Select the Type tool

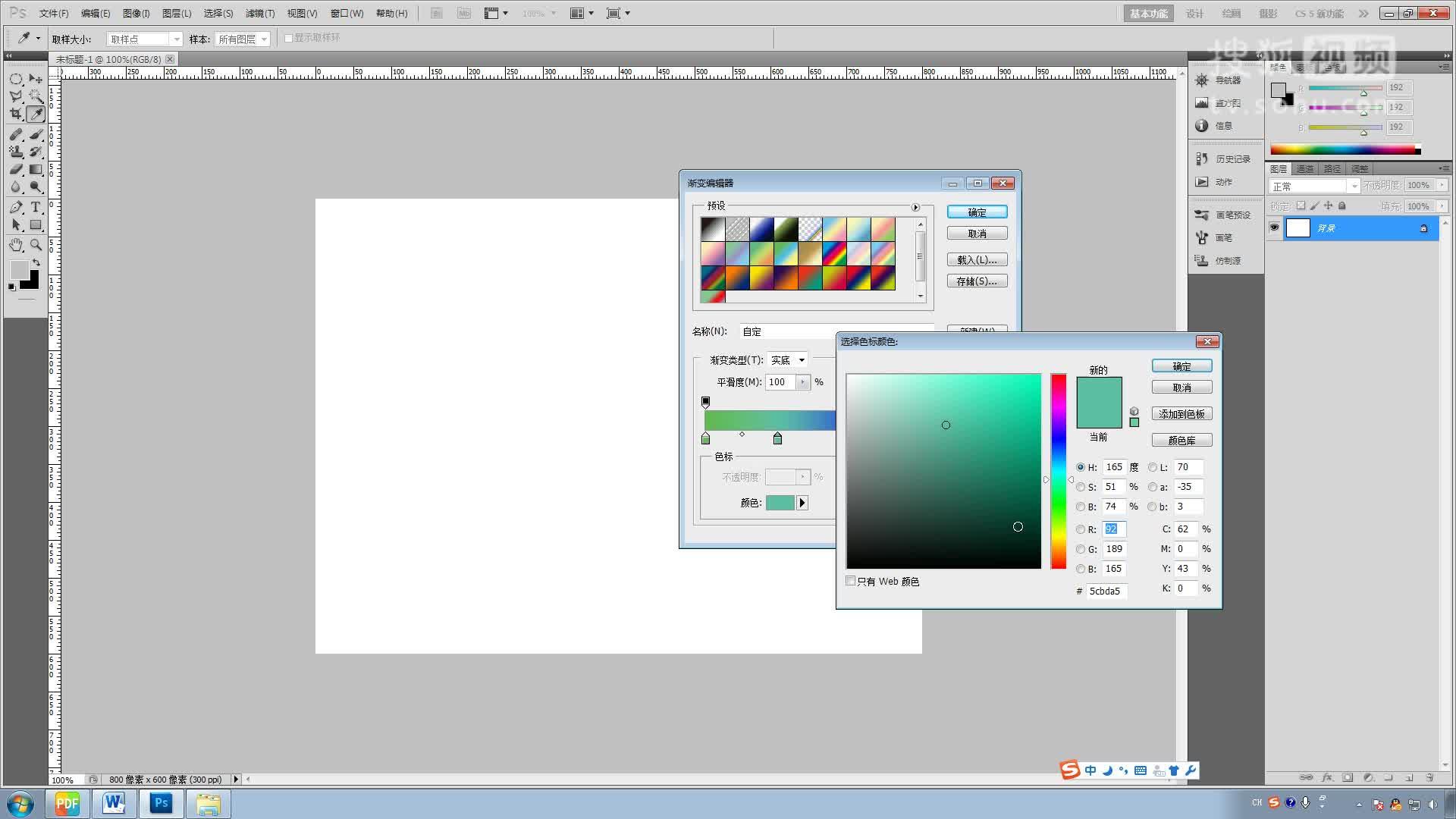click(x=36, y=207)
